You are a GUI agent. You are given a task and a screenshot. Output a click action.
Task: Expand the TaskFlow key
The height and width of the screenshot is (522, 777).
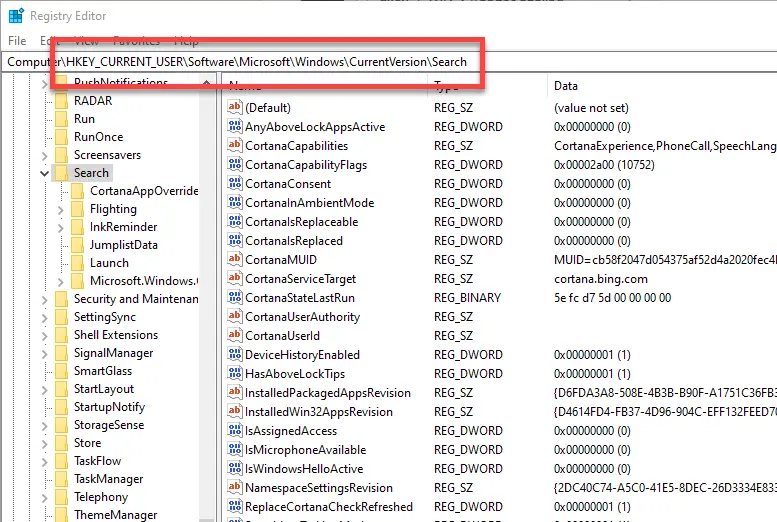click(x=45, y=462)
